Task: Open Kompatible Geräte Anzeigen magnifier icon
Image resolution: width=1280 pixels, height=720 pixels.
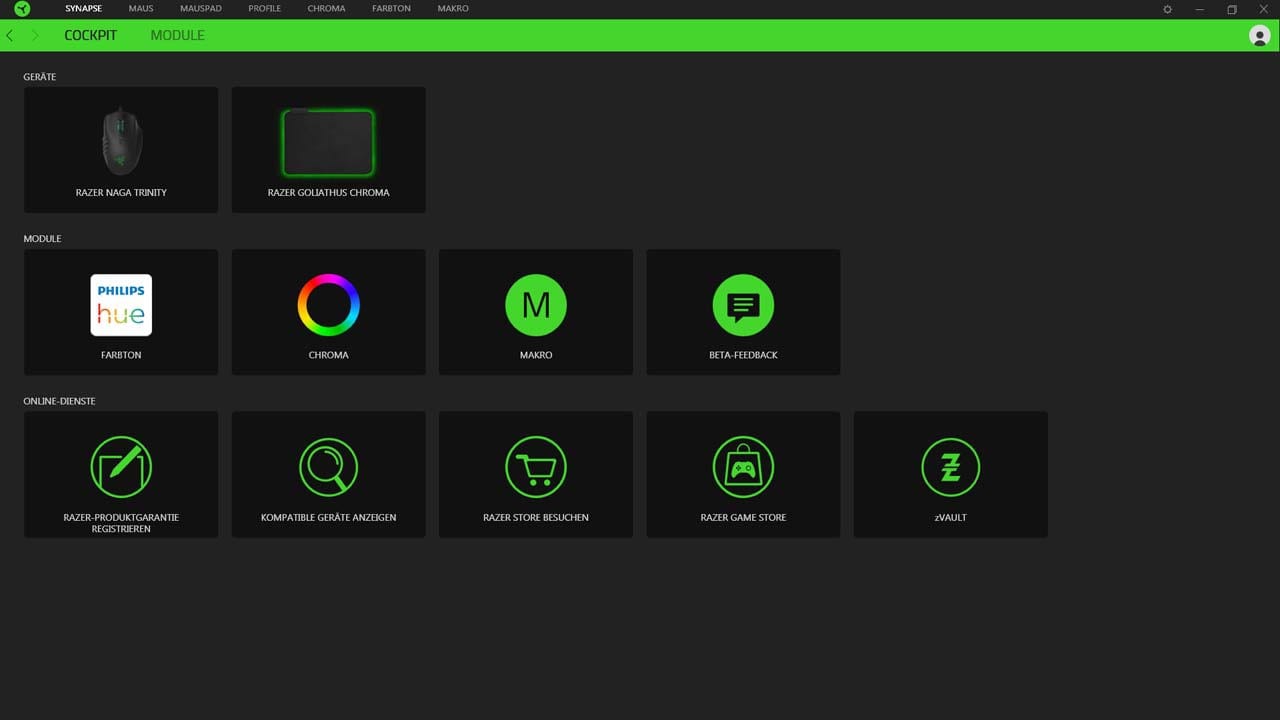Action: [328, 467]
